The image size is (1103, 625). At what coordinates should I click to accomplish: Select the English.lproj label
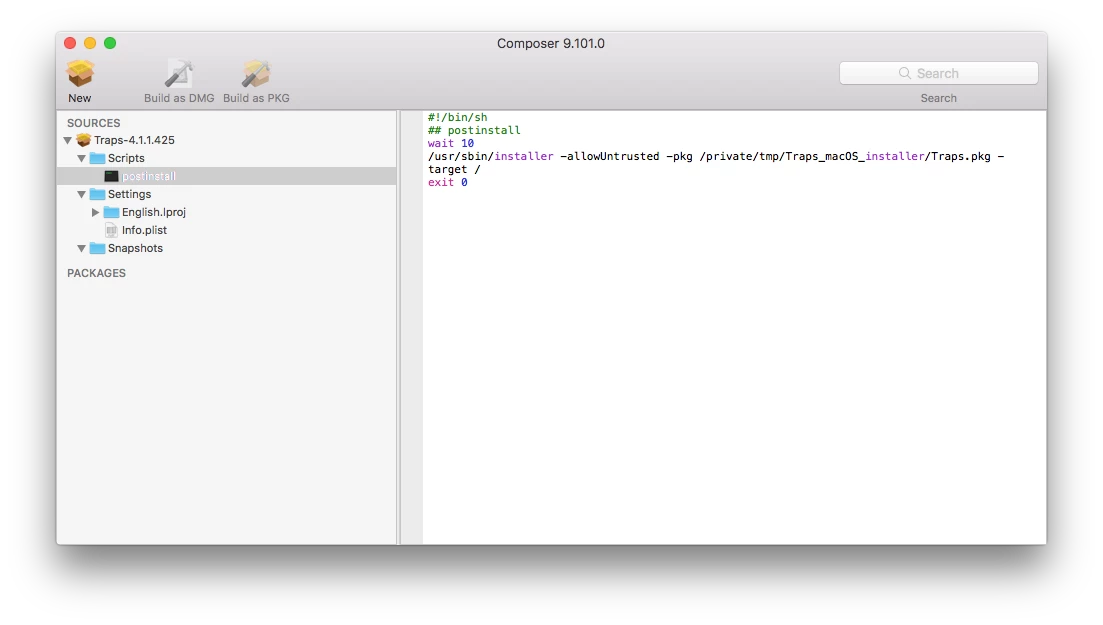[x=153, y=212]
